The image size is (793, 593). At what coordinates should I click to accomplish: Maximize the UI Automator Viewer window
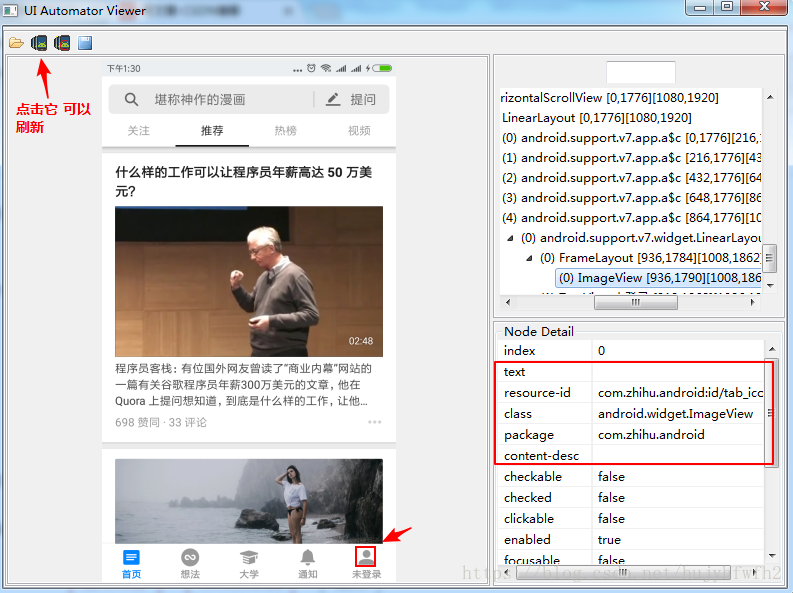[727, 7]
